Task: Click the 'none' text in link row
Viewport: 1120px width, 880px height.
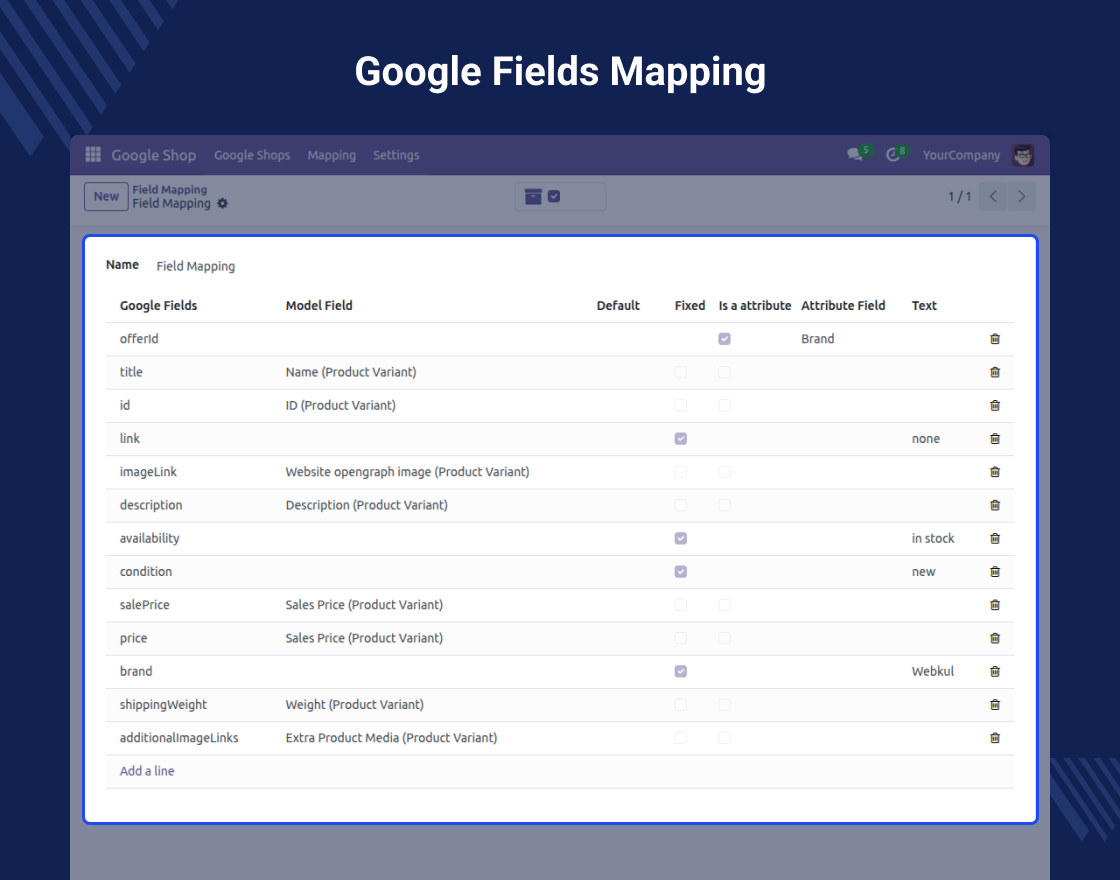Action: (926, 439)
